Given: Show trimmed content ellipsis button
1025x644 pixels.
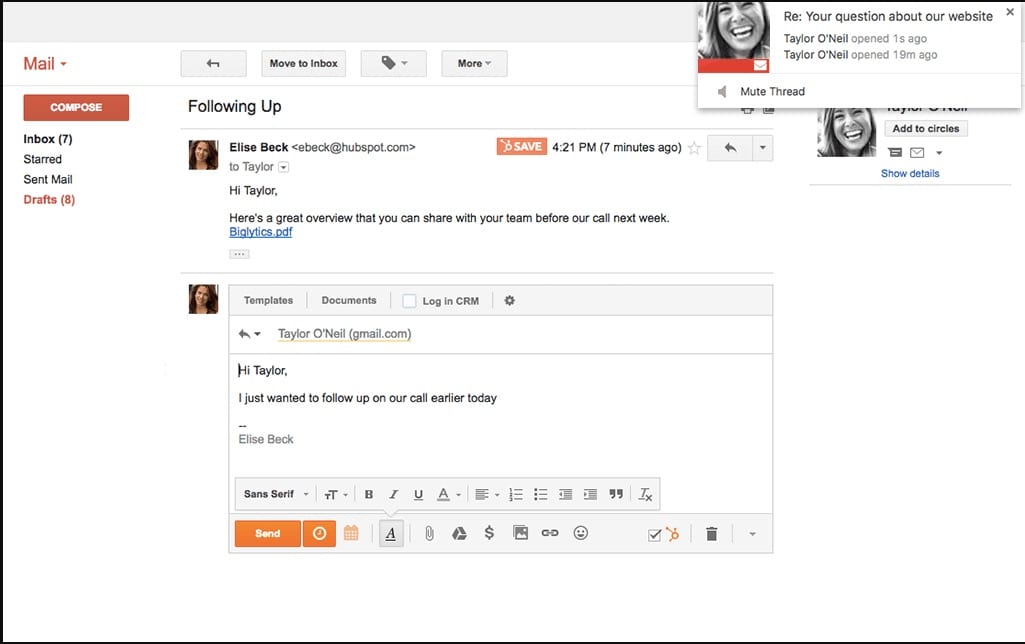Looking at the screenshot, I should point(239,254).
